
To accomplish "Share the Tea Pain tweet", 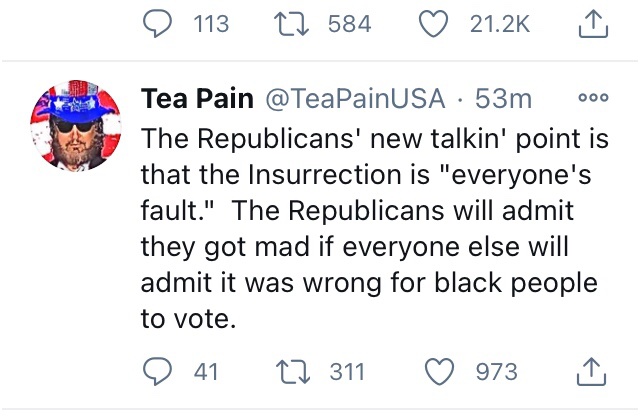I will pos(594,373).
